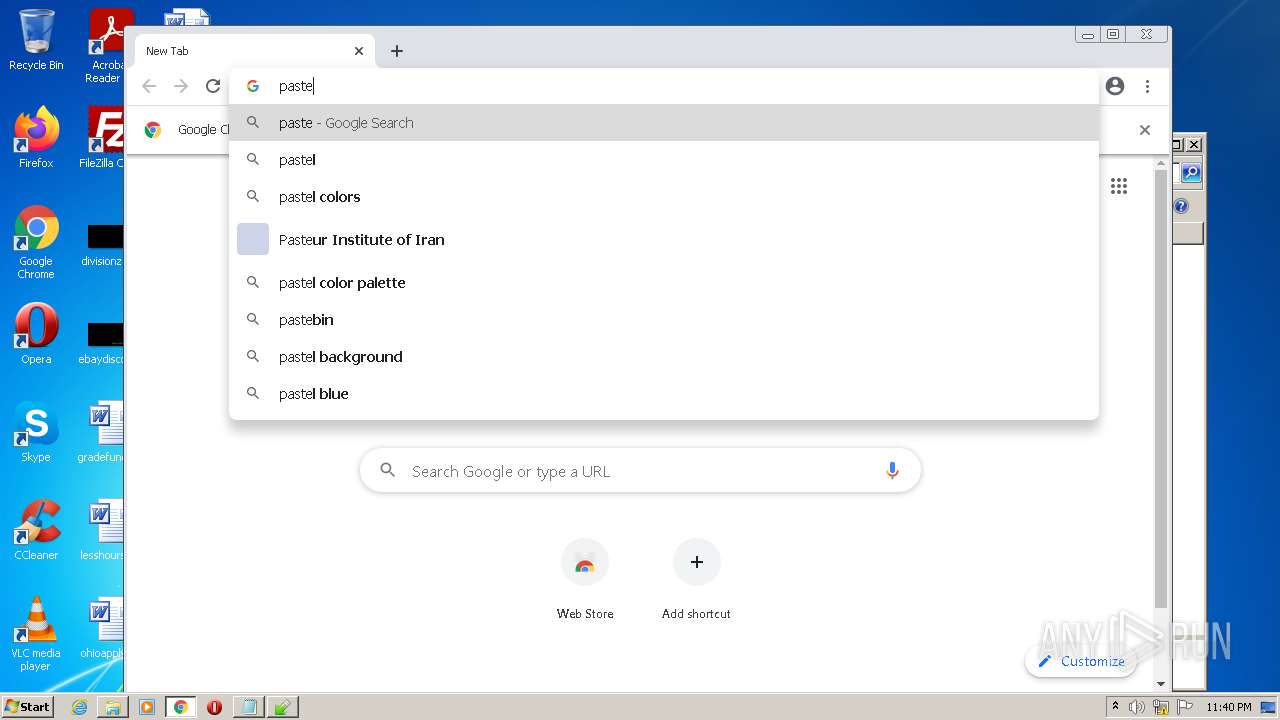Click the Action Center flag tray icon

(x=1183, y=707)
